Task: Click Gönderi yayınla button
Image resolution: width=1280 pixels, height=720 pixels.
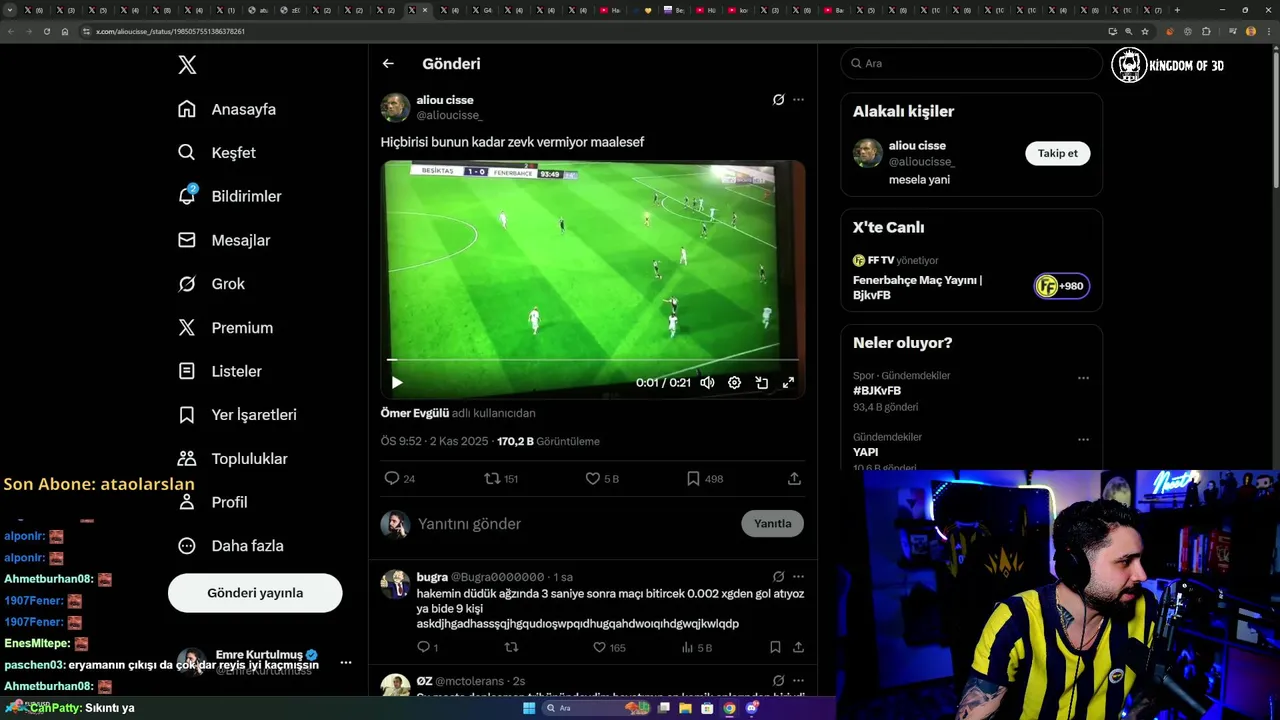Action: (x=255, y=593)
